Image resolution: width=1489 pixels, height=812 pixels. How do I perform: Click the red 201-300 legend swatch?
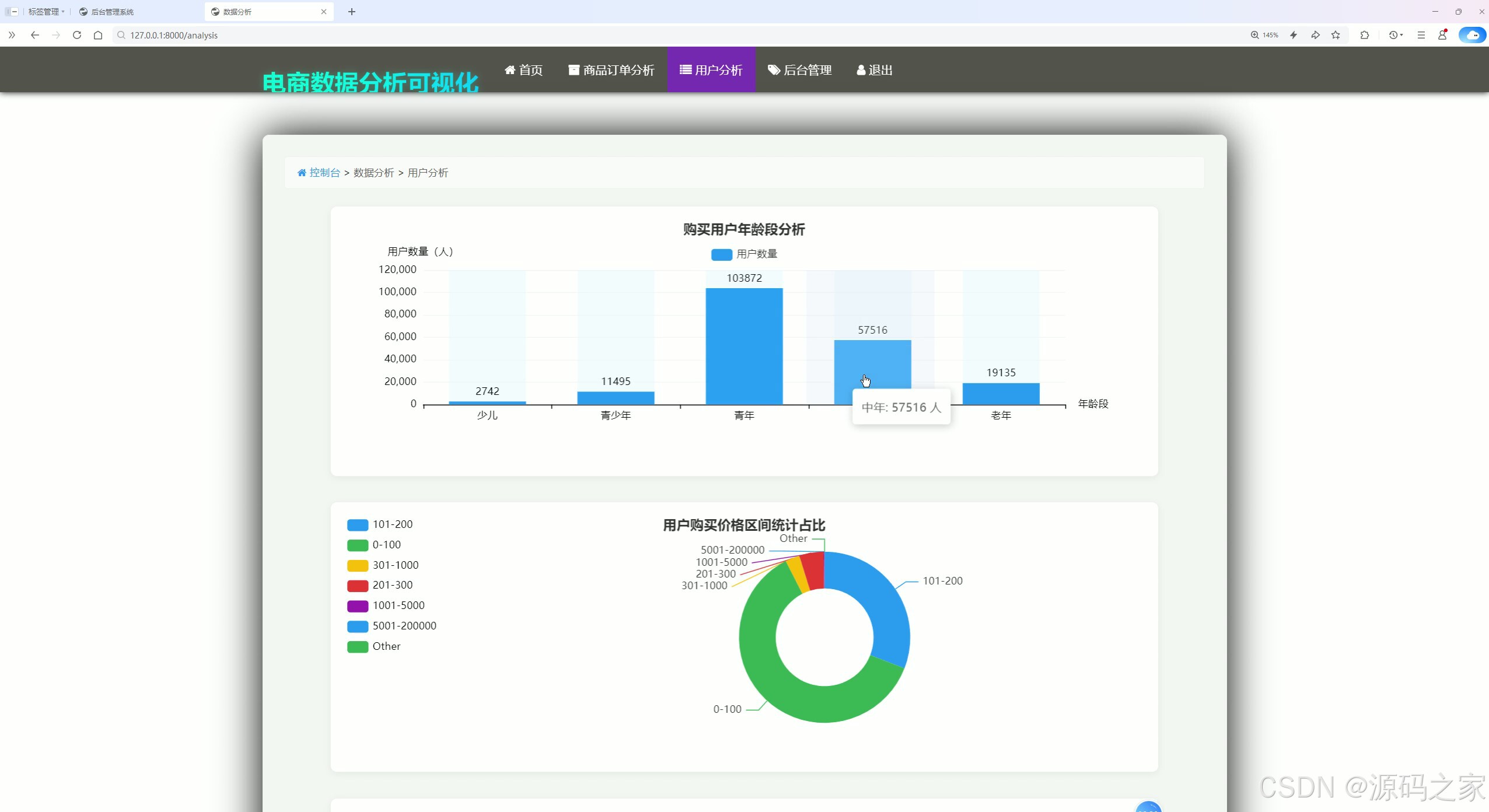coord(357,586)
